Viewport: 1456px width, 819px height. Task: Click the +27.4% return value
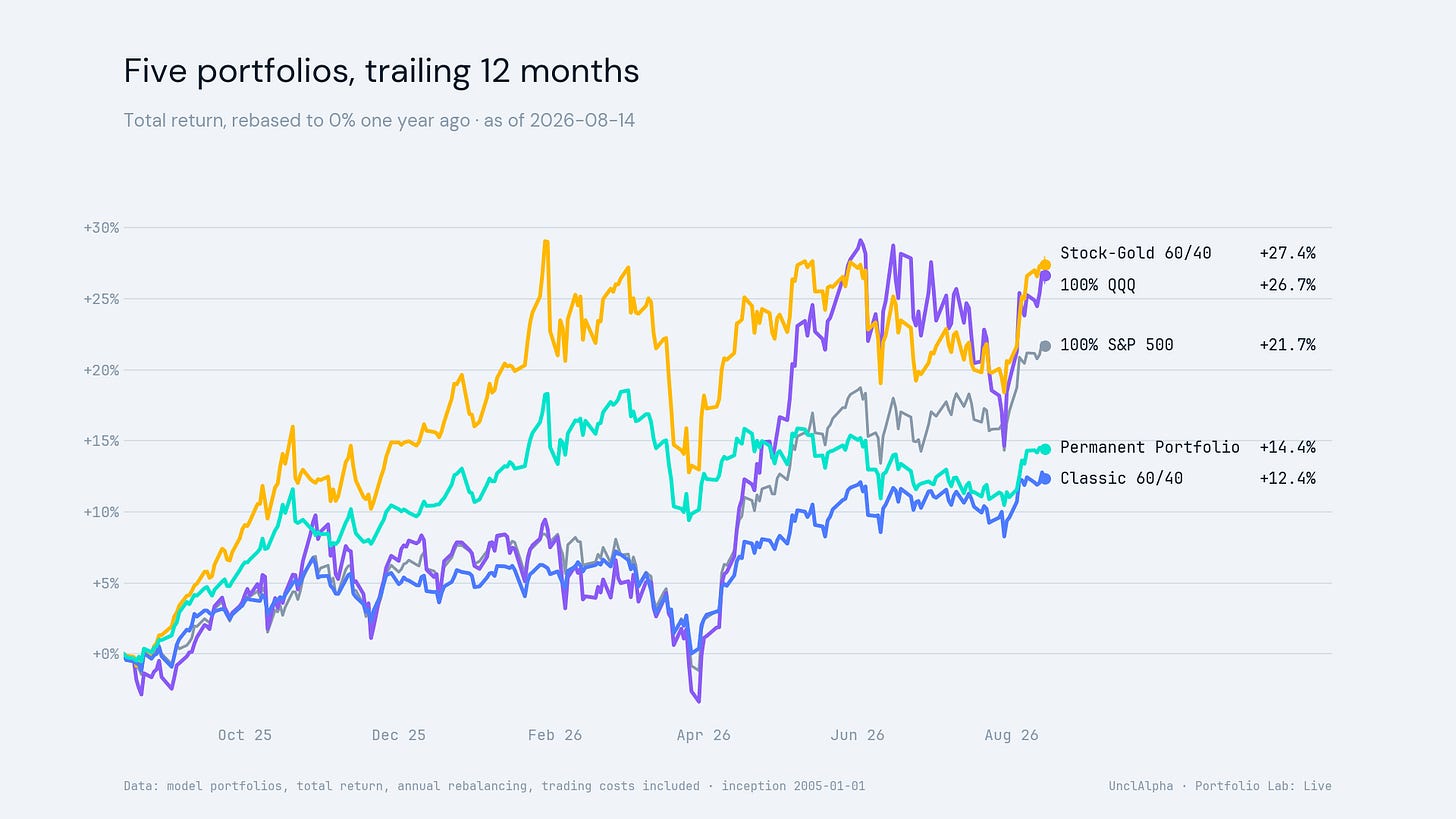point(1287,253)
